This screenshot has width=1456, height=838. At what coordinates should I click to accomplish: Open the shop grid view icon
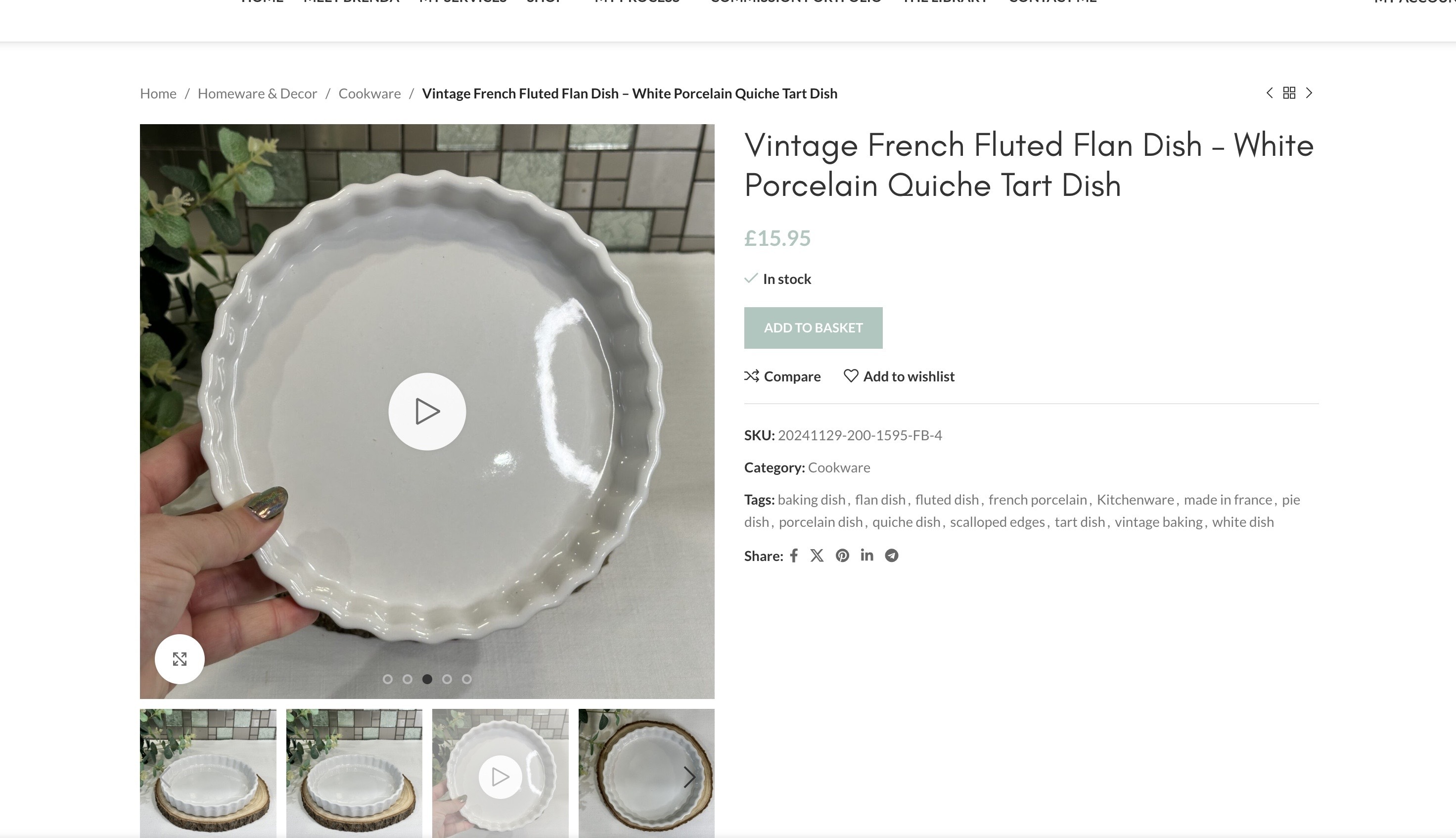click(1289, 93)
